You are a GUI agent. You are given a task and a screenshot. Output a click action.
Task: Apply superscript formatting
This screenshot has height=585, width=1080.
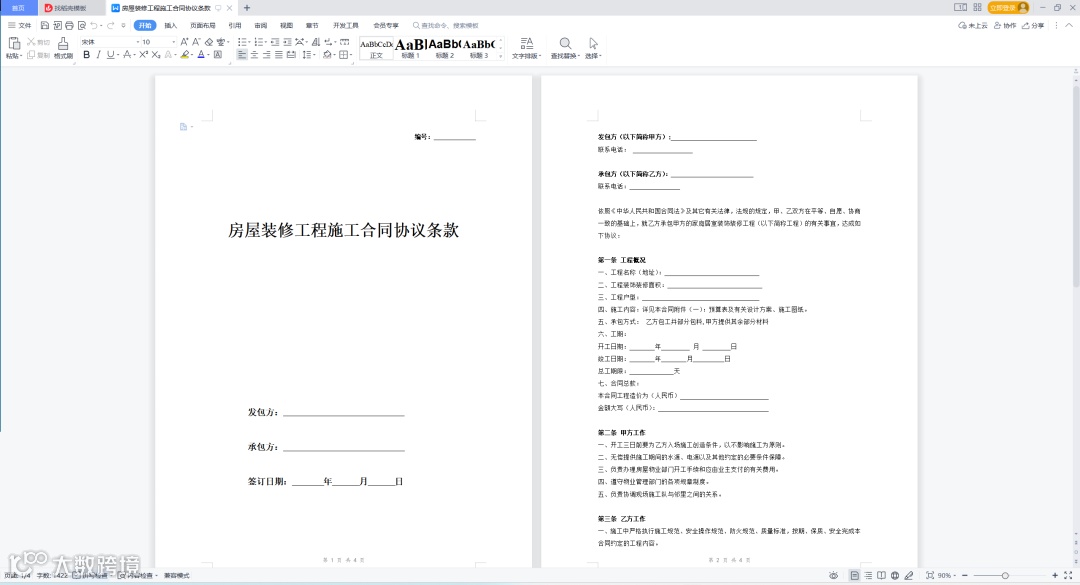143,54
